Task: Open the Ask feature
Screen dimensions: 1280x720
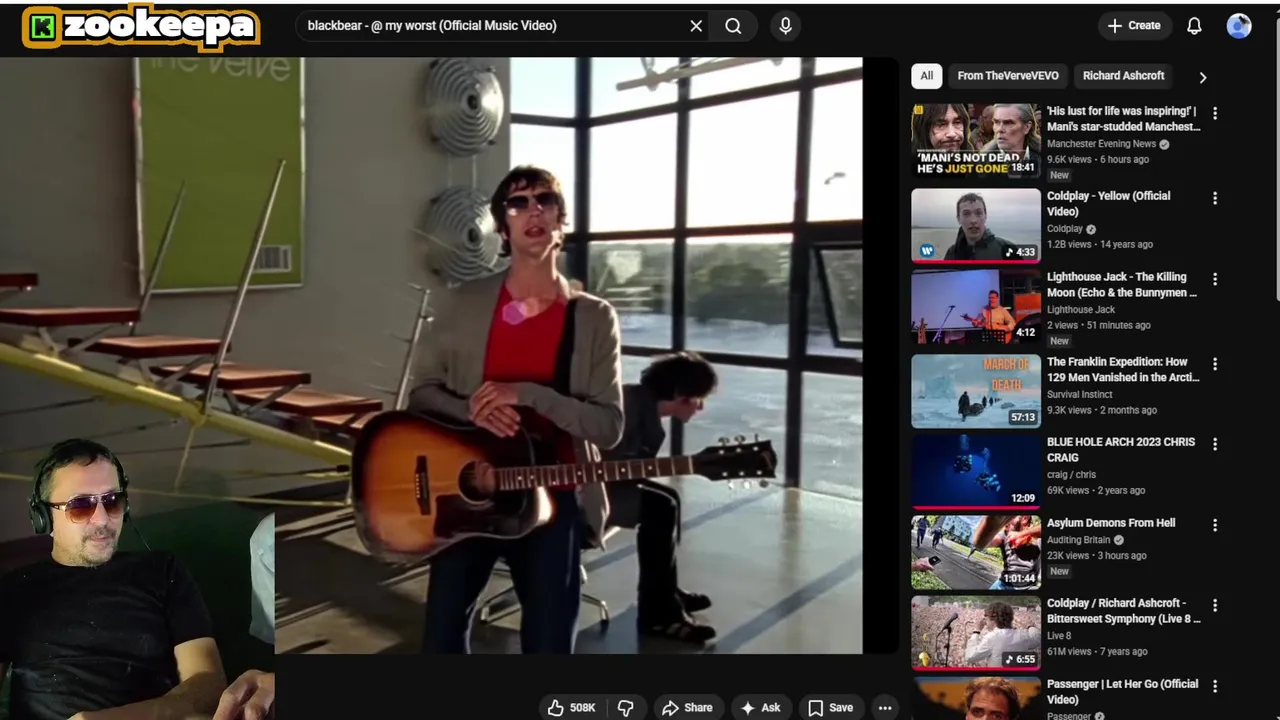Action: [760, 708]
